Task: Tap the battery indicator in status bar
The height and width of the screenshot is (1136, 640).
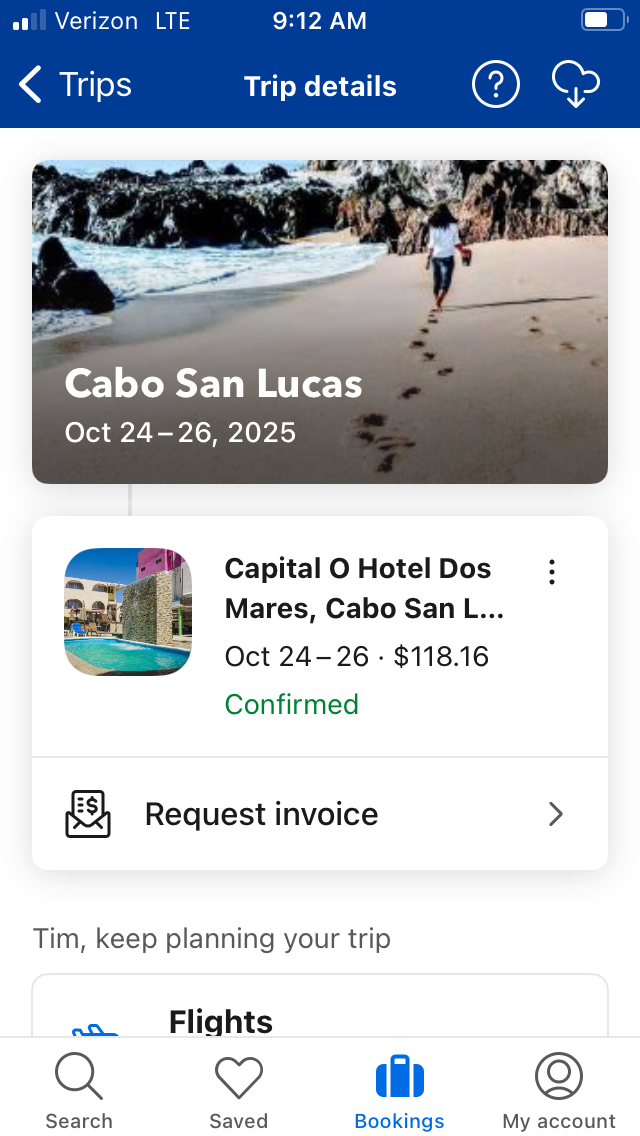Action: coord(603,20)
